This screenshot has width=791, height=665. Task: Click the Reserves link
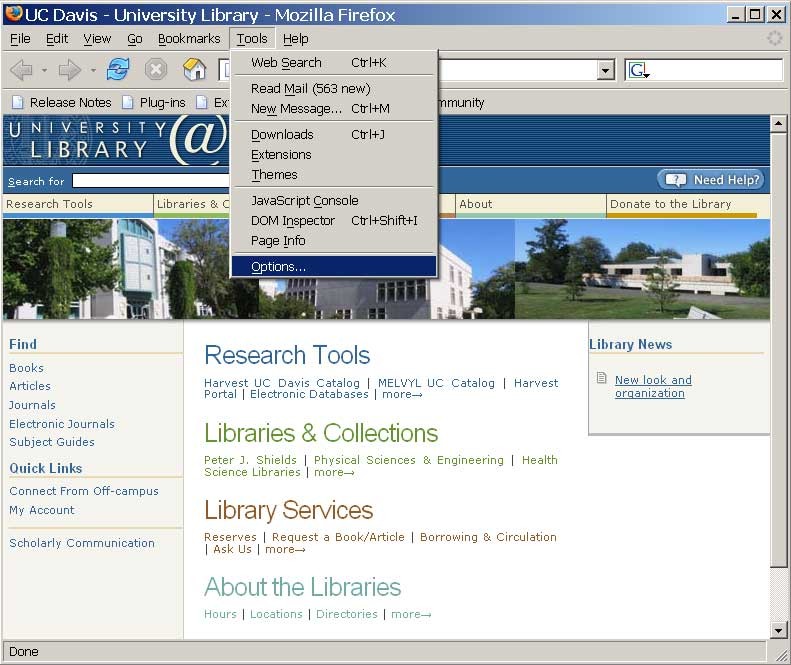point(230,537)
